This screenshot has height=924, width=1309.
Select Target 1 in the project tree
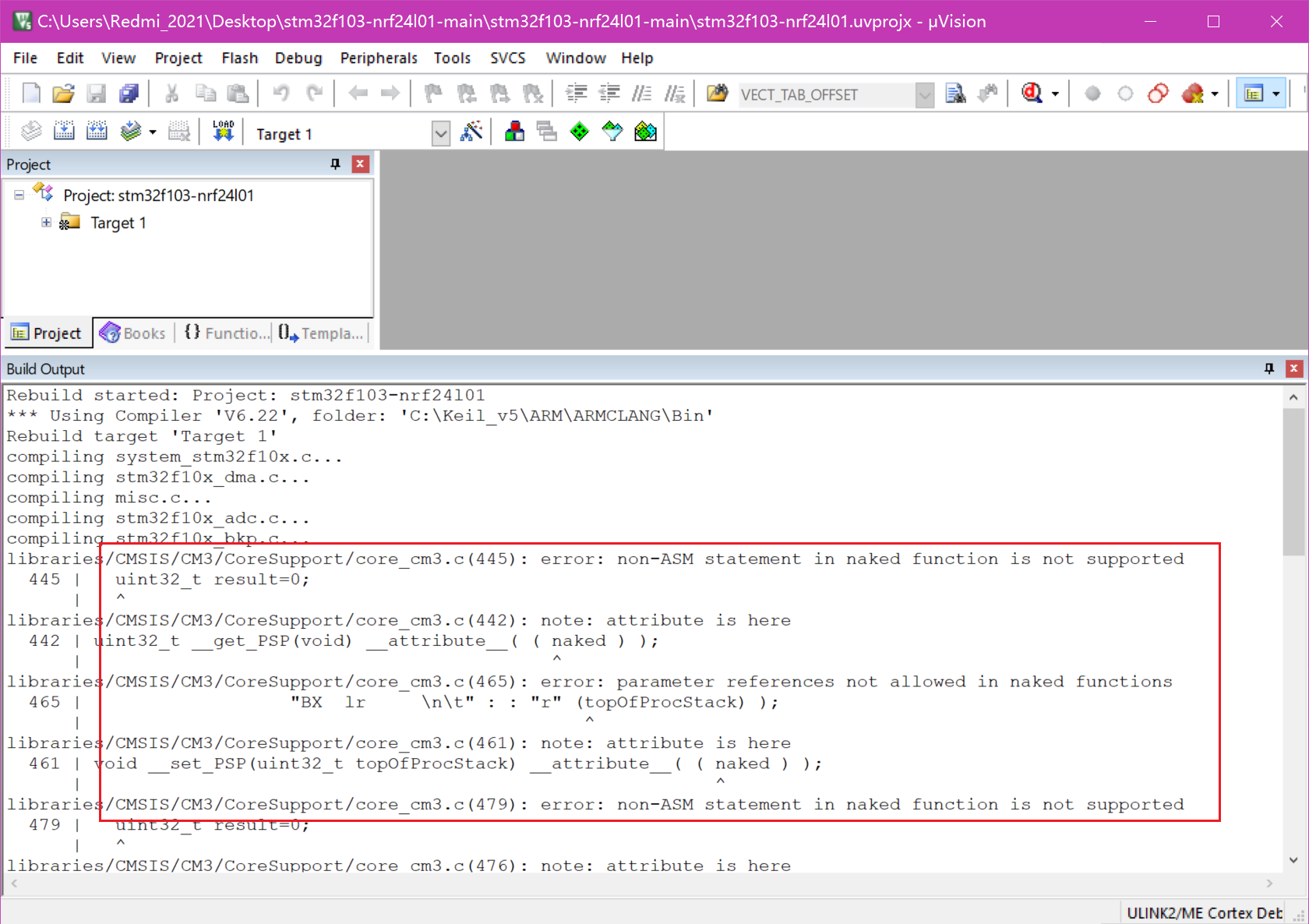(118, 223)
